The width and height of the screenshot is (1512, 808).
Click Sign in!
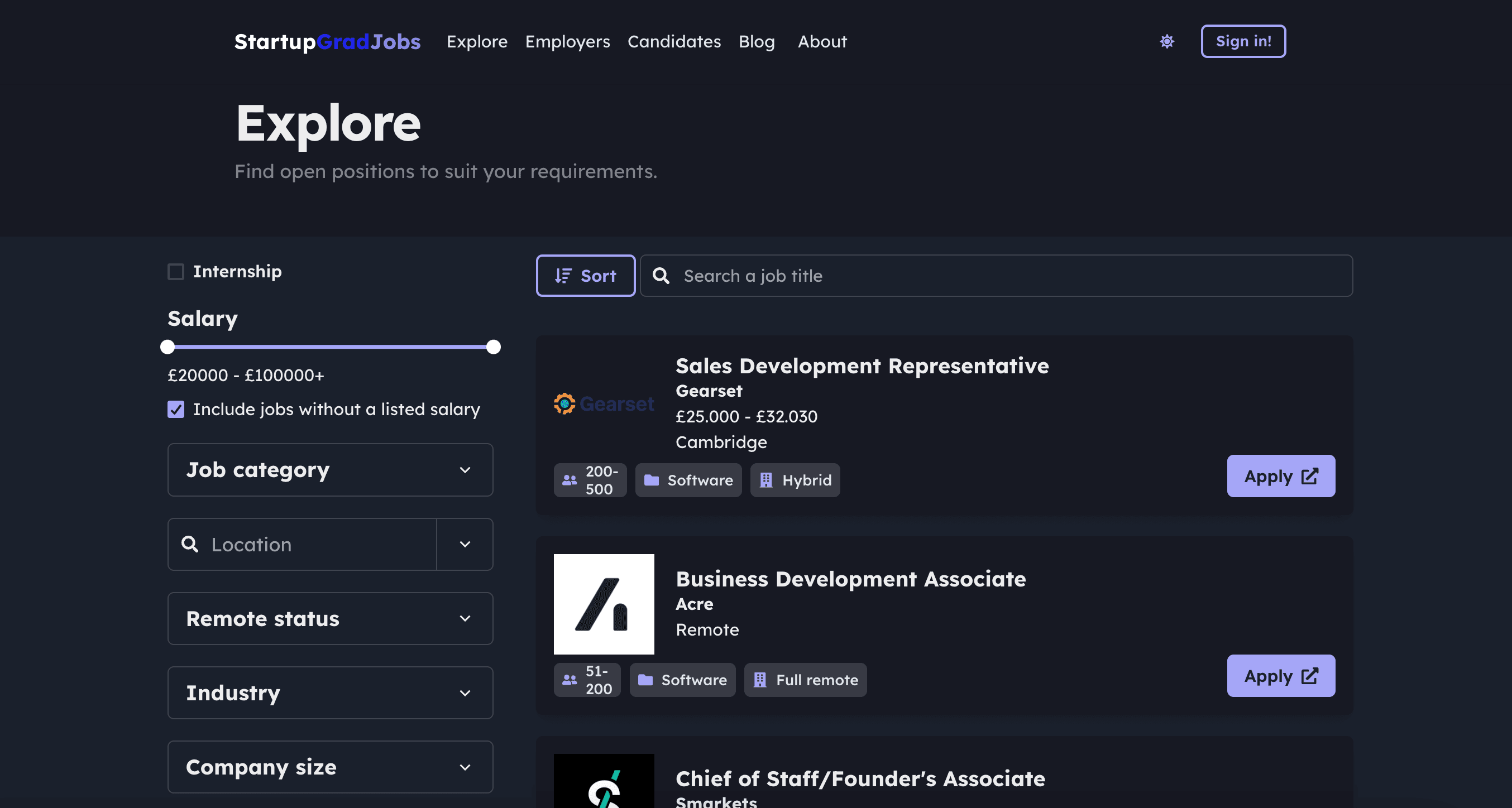coord(1243,41)
